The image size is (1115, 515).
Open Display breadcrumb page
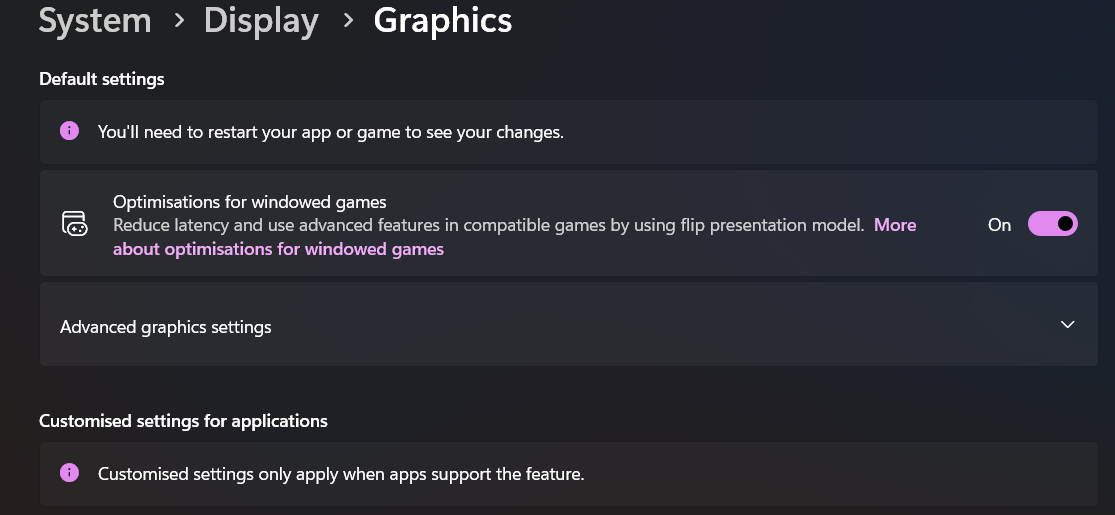tap(261, 20)
